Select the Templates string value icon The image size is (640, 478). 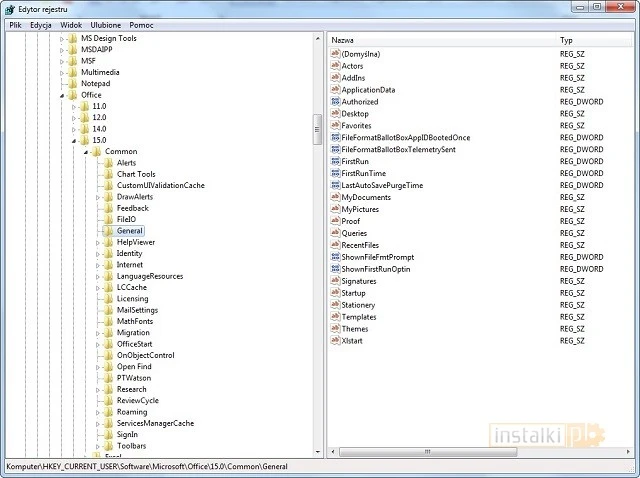pyautogui.click(x=334, y=317)
